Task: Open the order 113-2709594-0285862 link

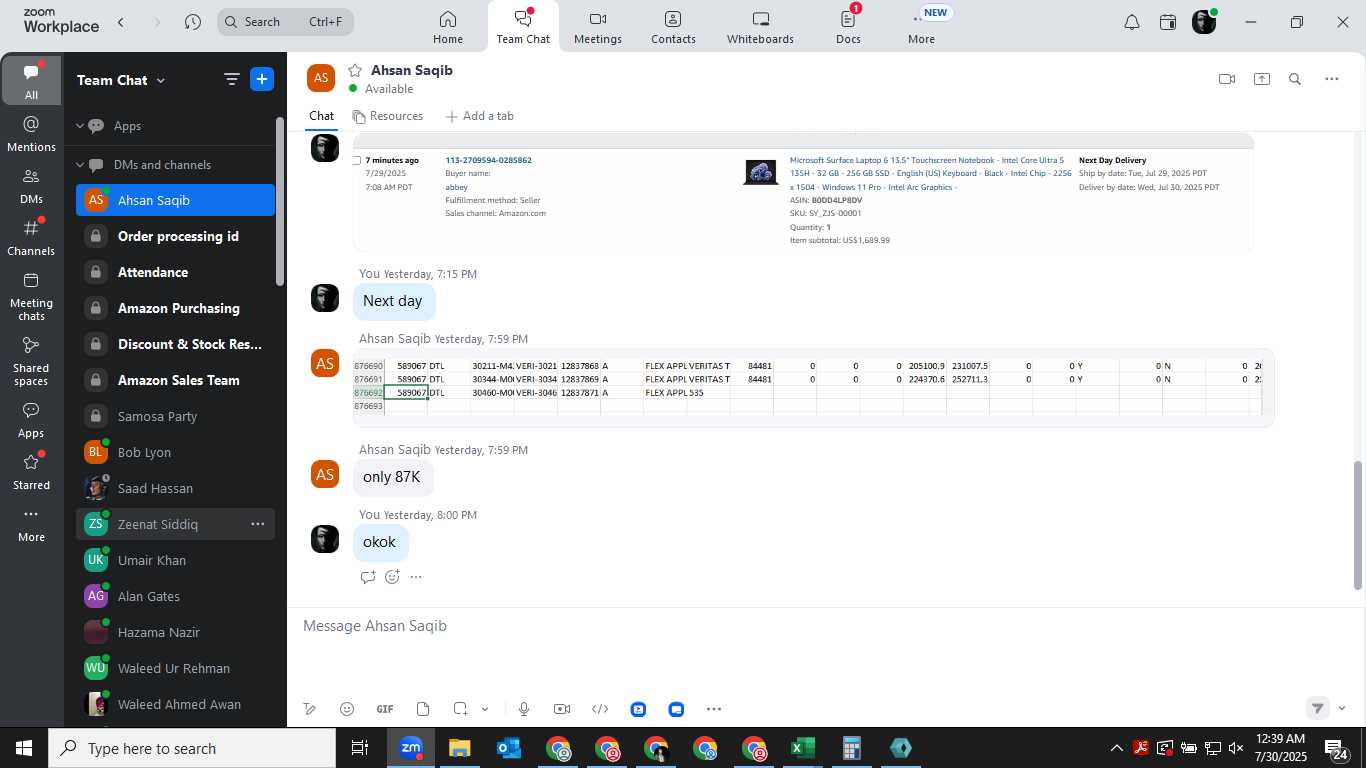Action: (488, 160)
